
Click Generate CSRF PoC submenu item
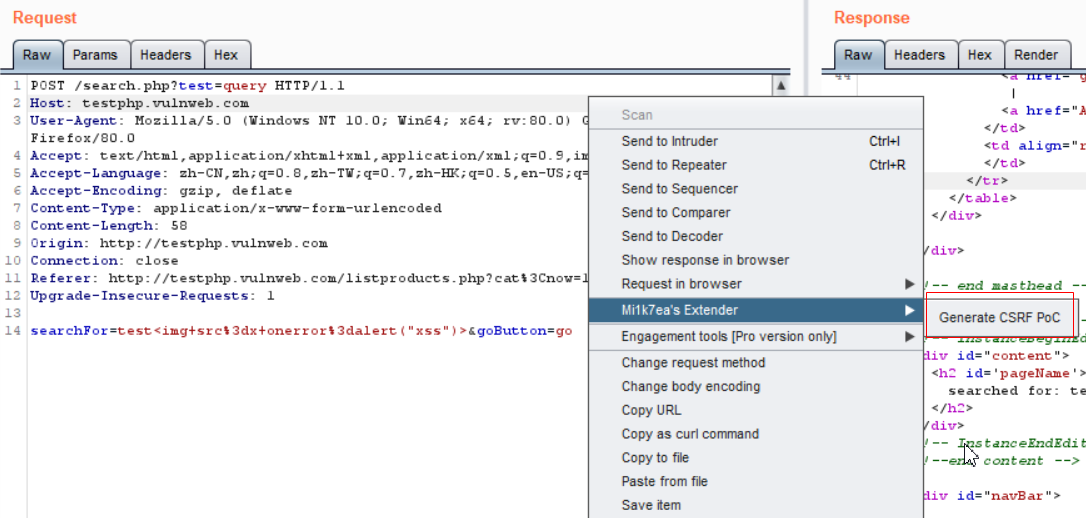(x=999, y=318)
